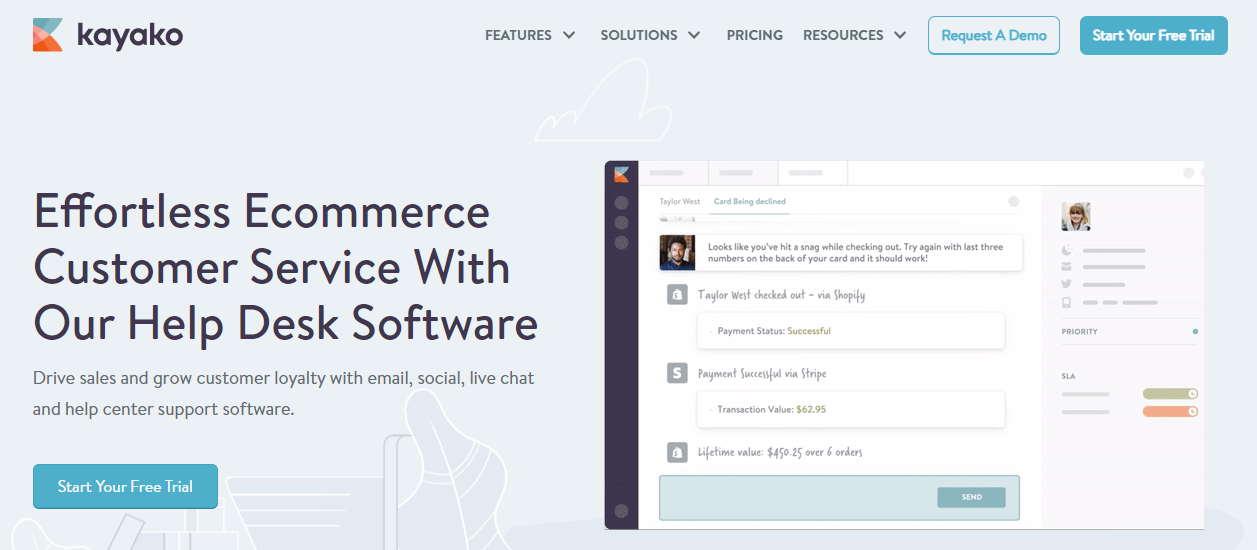Click the Effortless Ecommerce Customer Service headline
The width and height of the screenshot is (1257, 550).
286,267
